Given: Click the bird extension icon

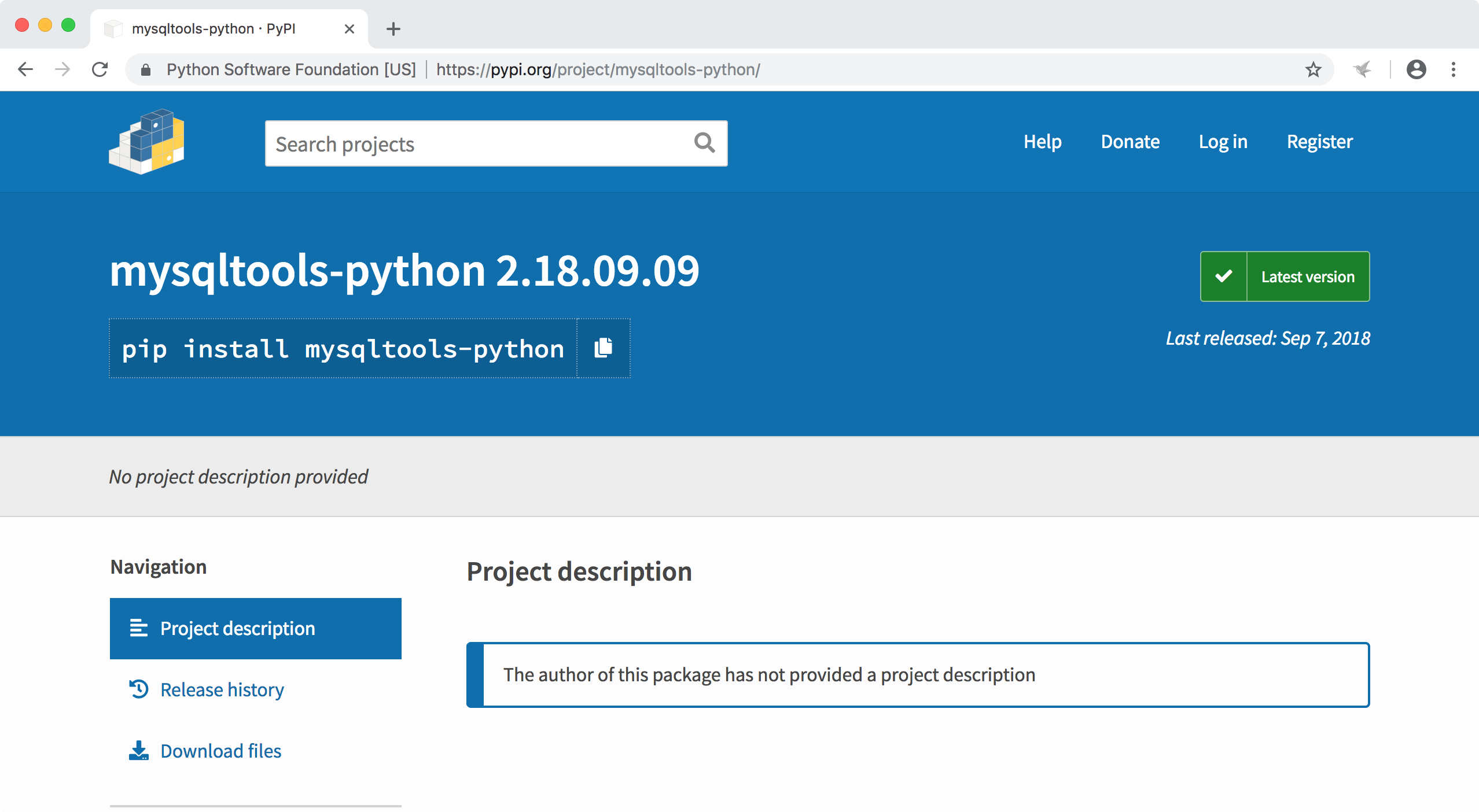Looking at the screenshot, I should tap(1363, 69).
